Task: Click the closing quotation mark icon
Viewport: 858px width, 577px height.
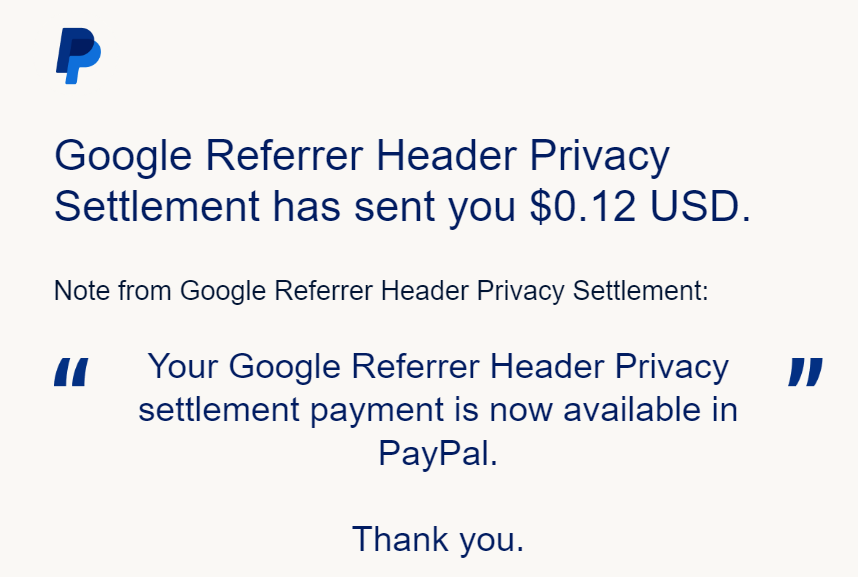Action: point(805,372)
